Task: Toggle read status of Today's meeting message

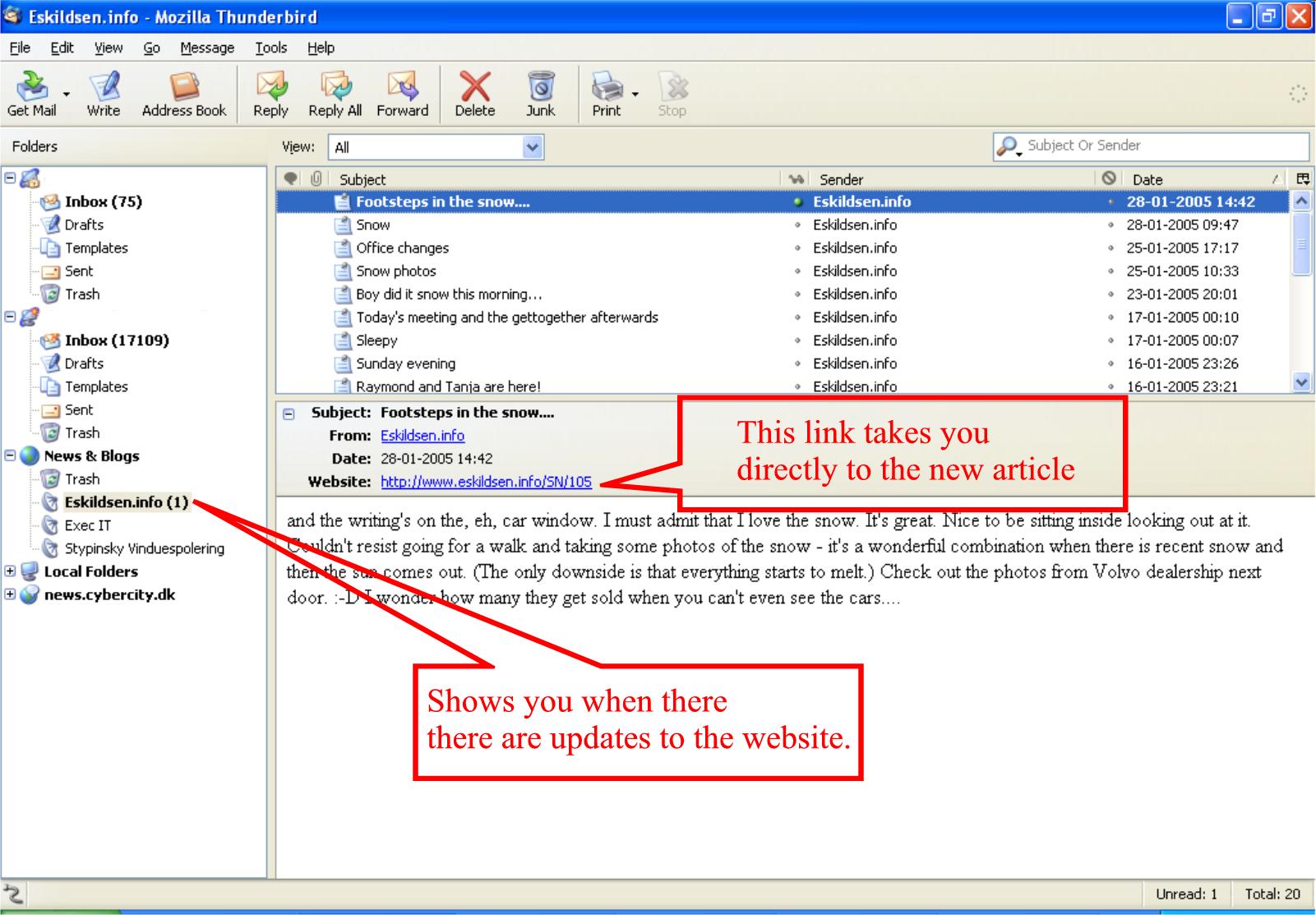Action: (x=797, y=317)
